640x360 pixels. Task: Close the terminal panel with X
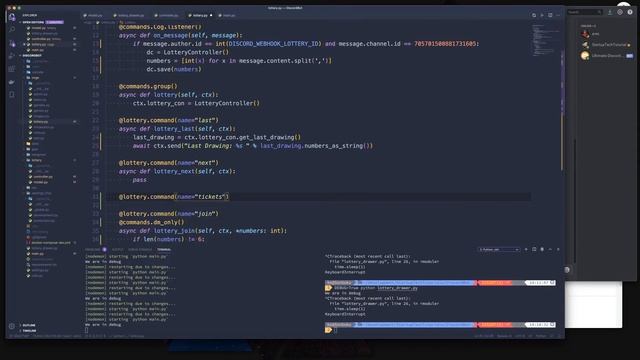(x=558, y=249)
